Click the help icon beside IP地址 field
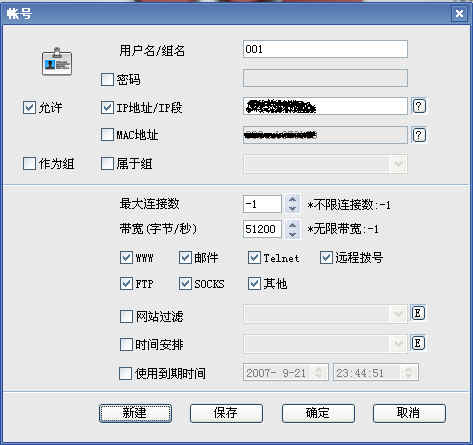 [419, 106]
